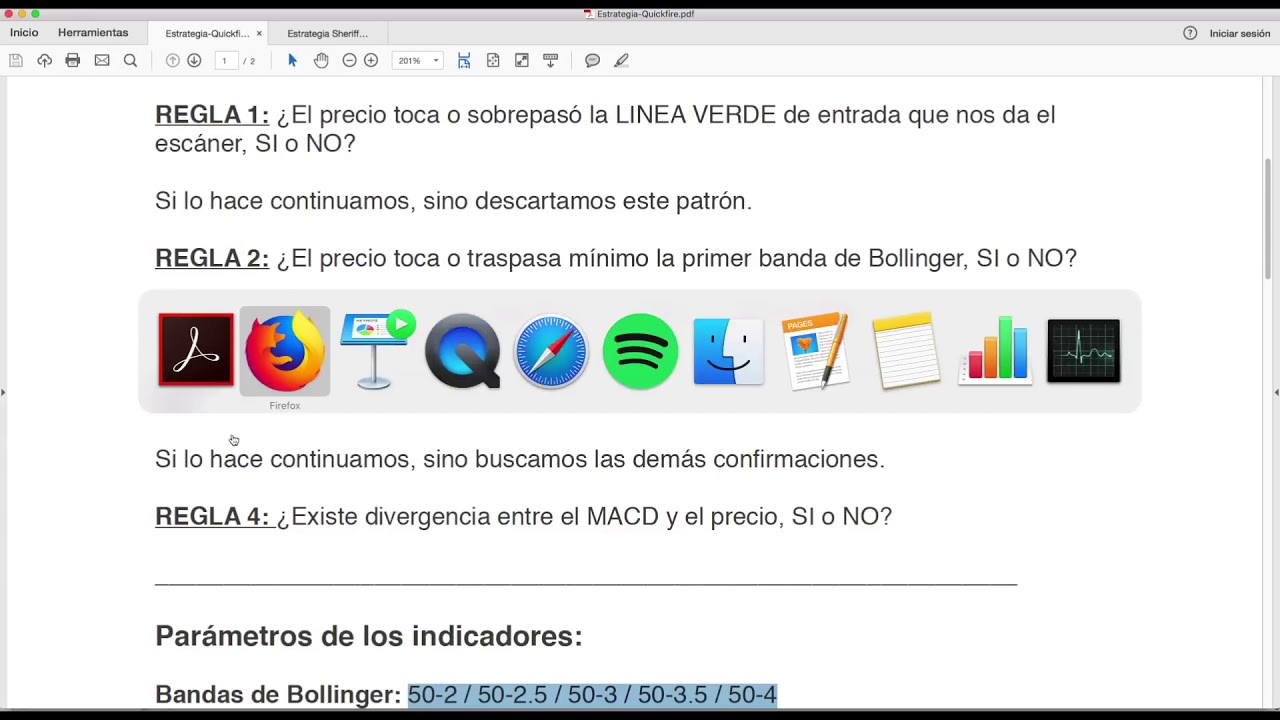This screenshot has height=720, width=1280.
Task: Click the Save file icon
Action: pyautogui.click(x=16, y=61)
